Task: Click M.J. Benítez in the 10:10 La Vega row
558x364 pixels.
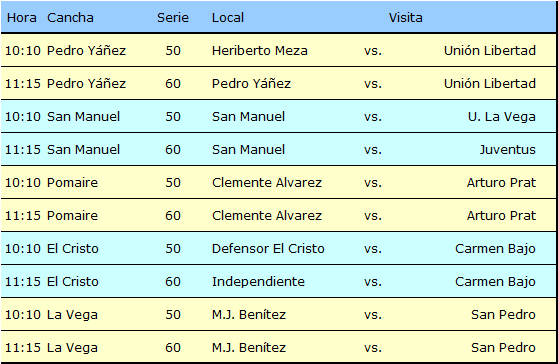Action: pyautogui.click(x=249, y=315)
